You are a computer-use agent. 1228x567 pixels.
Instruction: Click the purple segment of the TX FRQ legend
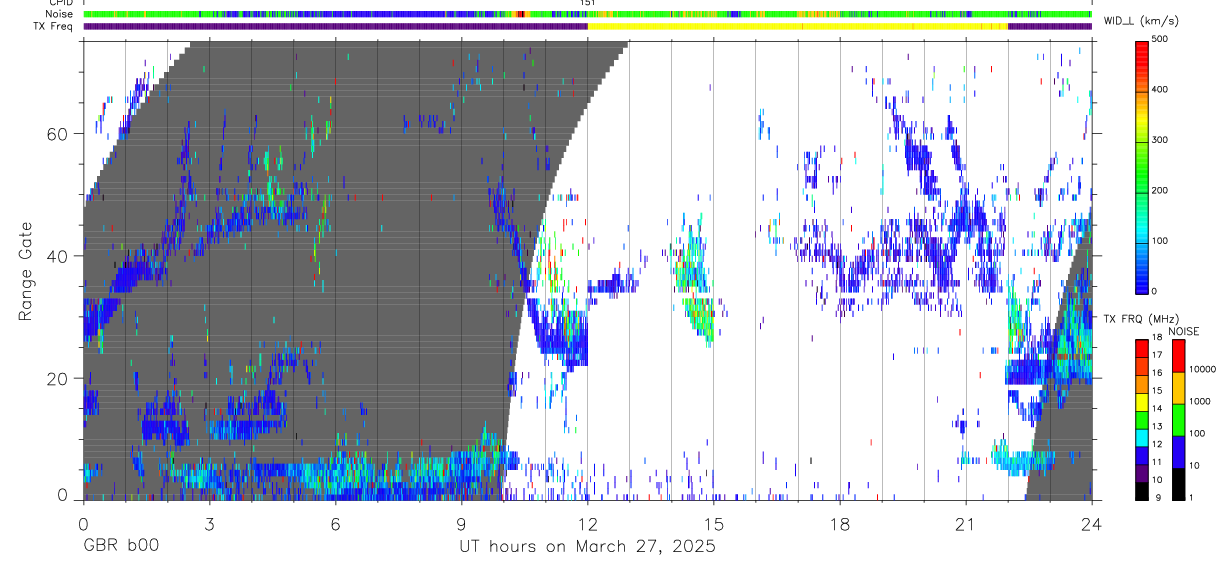pyautogui.click(x=1143, y=473)
